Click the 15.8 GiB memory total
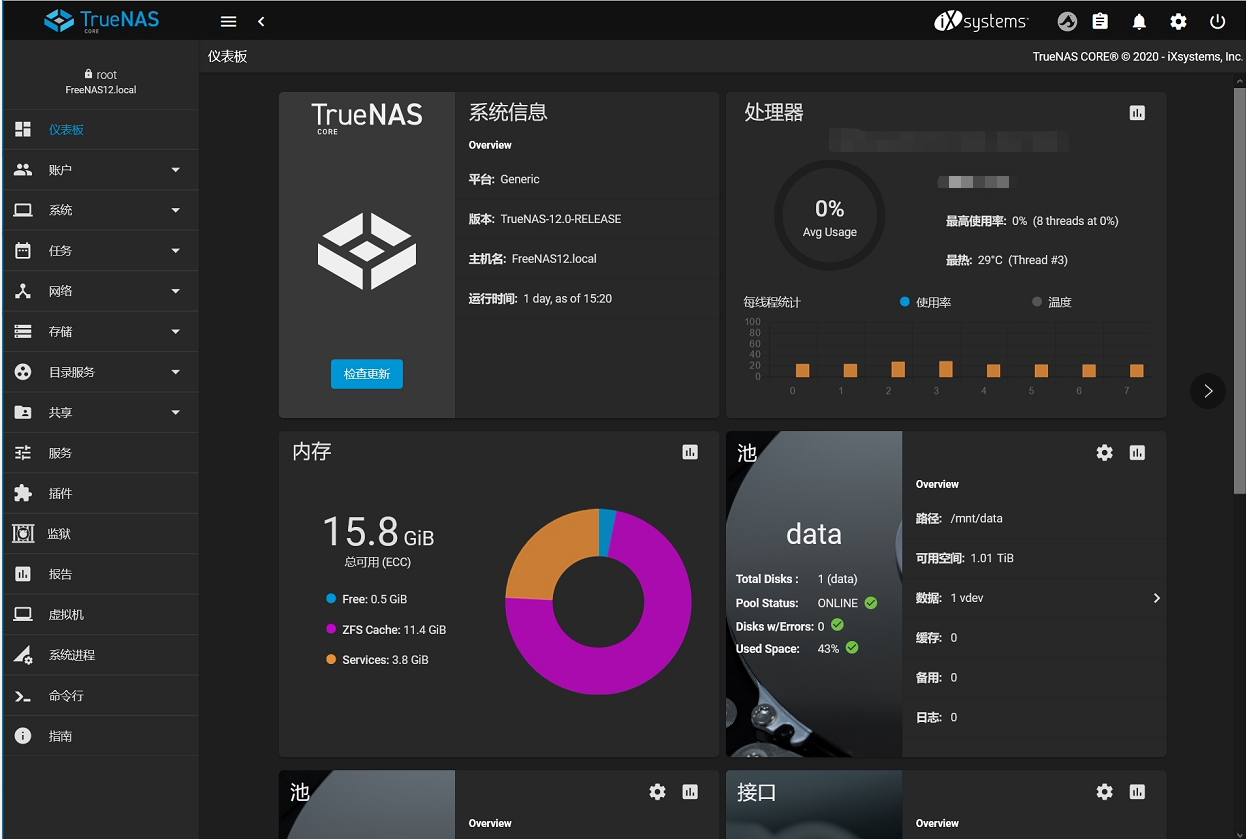The image size is (1246, 839). pos(378,532)
